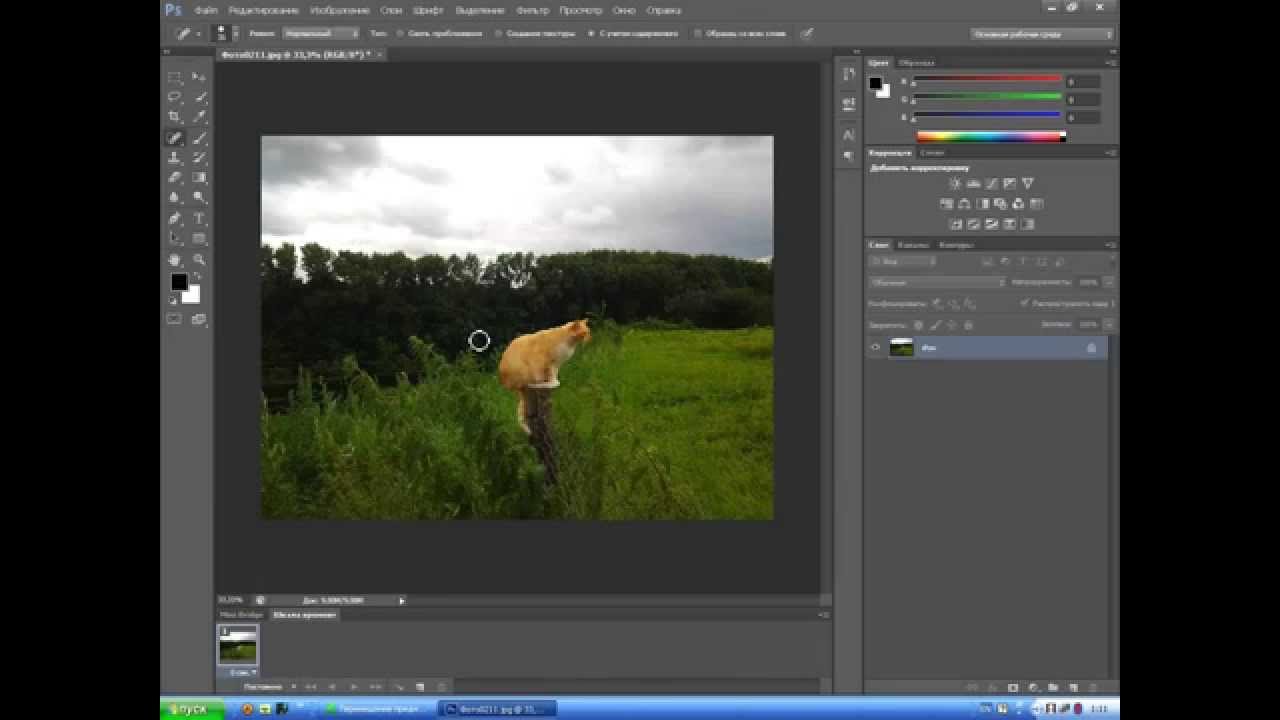
Task: Add a Vibrance adjustment
Action: [1027, 183]
